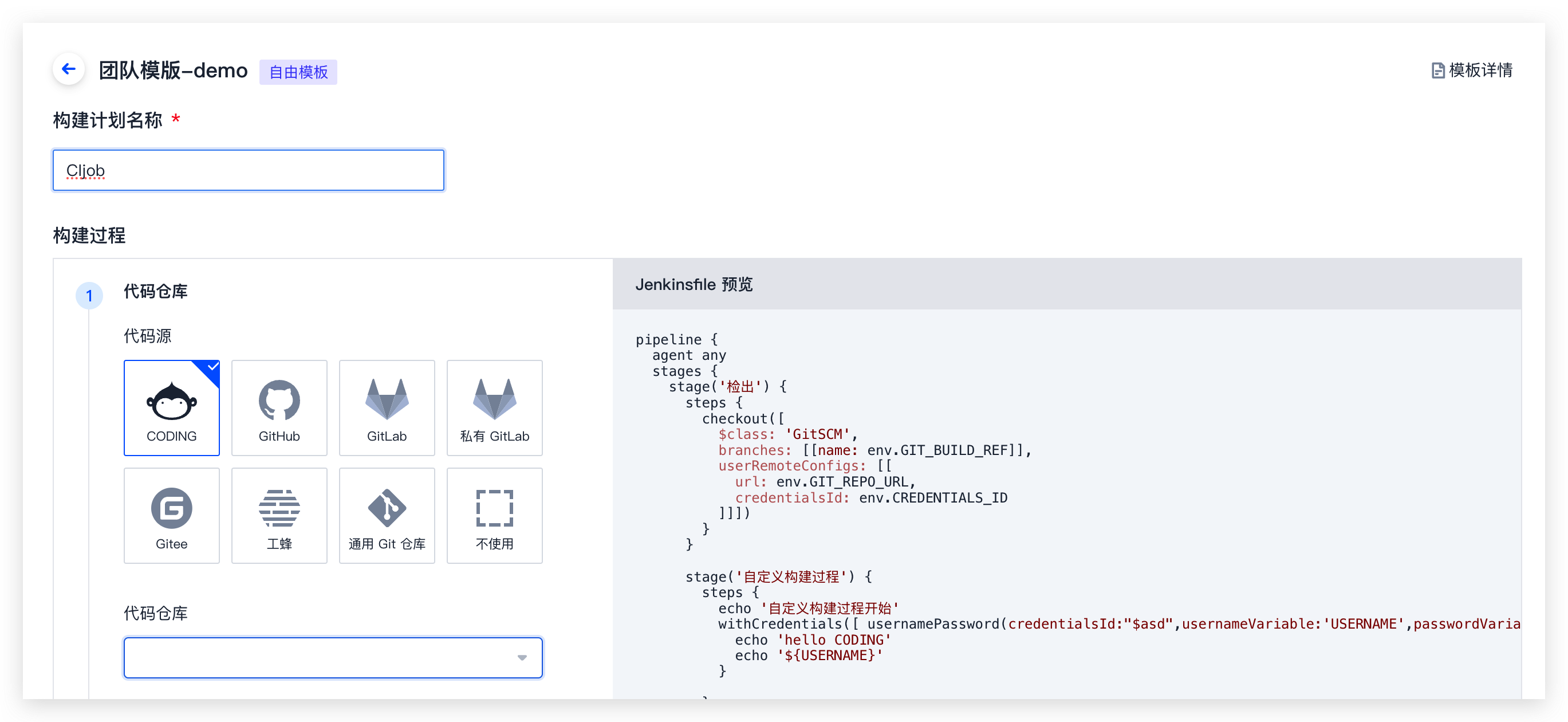Go back using the blue arrow button
The height and width of the screenshot is (722, 1568).
69,69
